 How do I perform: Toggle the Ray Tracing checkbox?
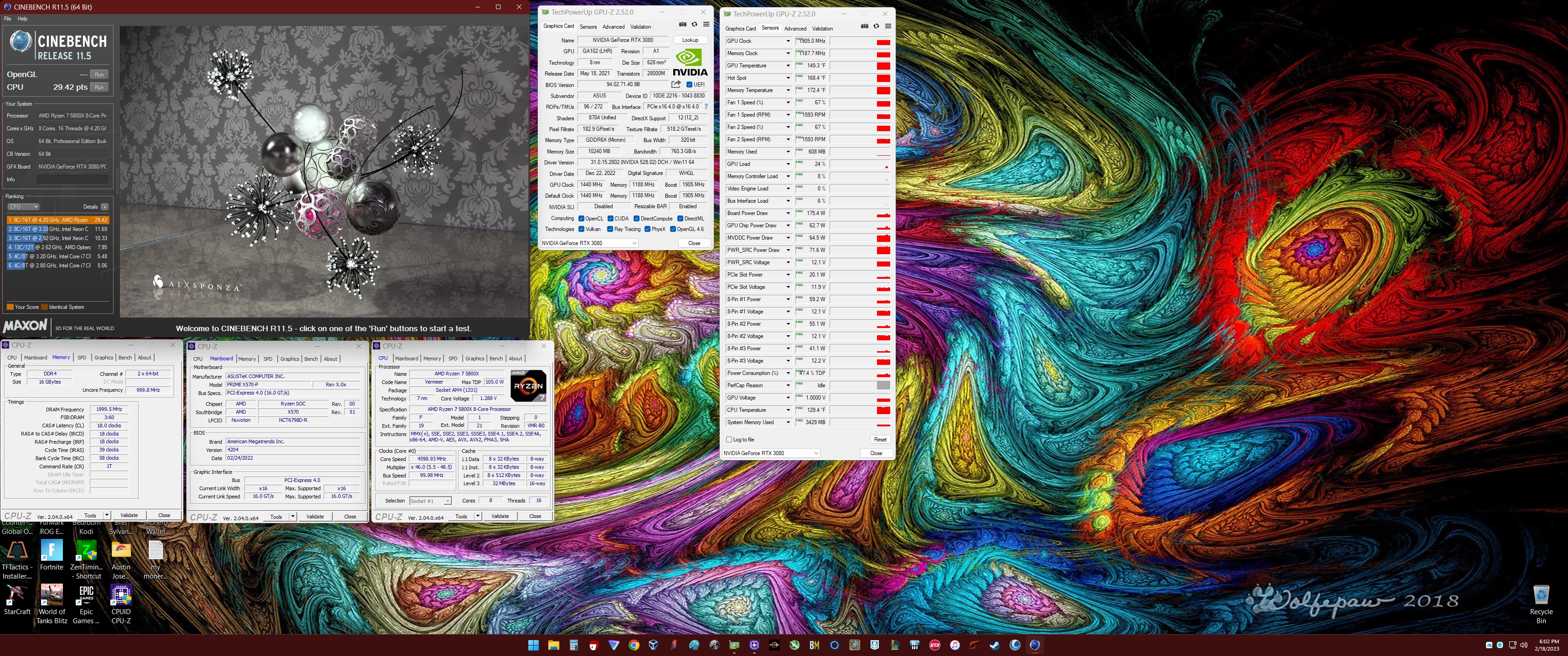click(x=610, y=229)
